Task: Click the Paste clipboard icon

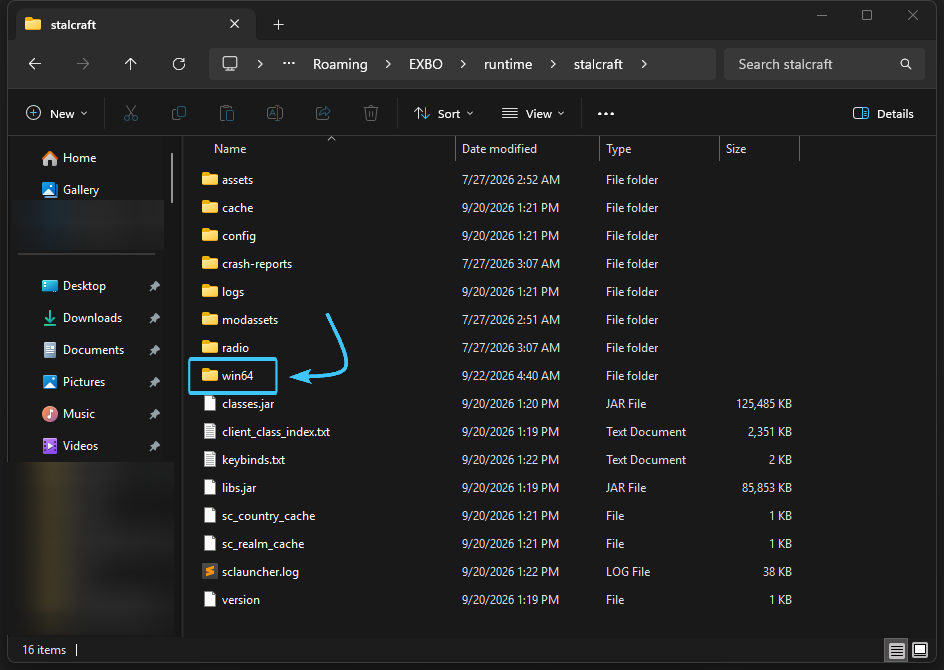Action: click(x=227, y=113)
